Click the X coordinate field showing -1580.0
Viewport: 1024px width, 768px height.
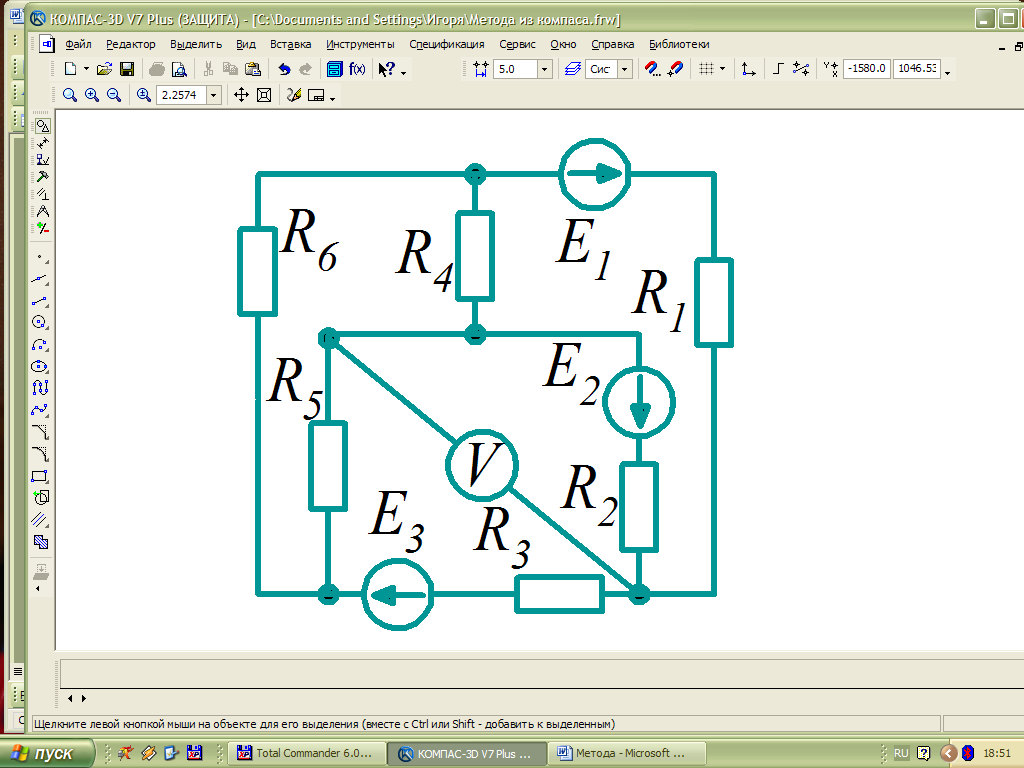coord(867,69)
